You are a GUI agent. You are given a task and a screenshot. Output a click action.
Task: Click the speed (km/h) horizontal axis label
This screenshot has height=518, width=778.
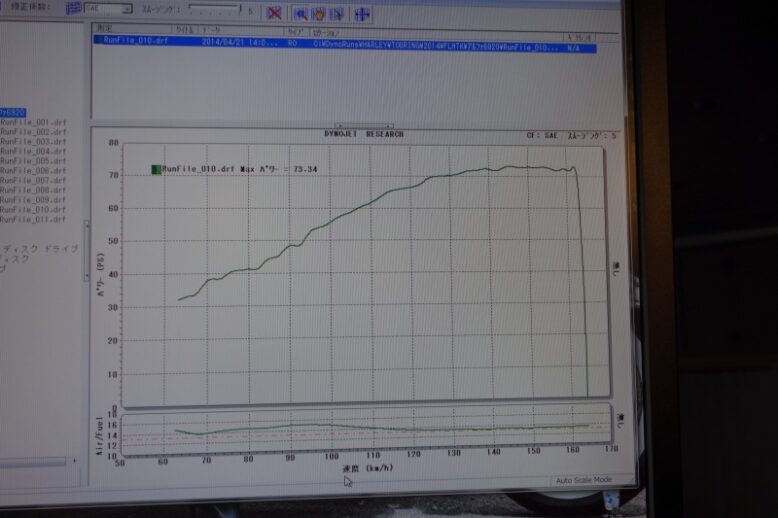coord(366,468)
